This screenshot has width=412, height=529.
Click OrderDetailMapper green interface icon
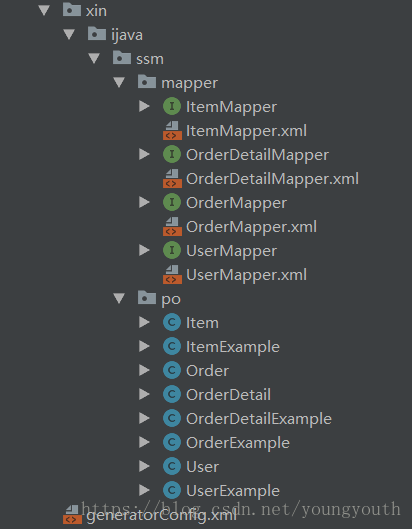172,155
